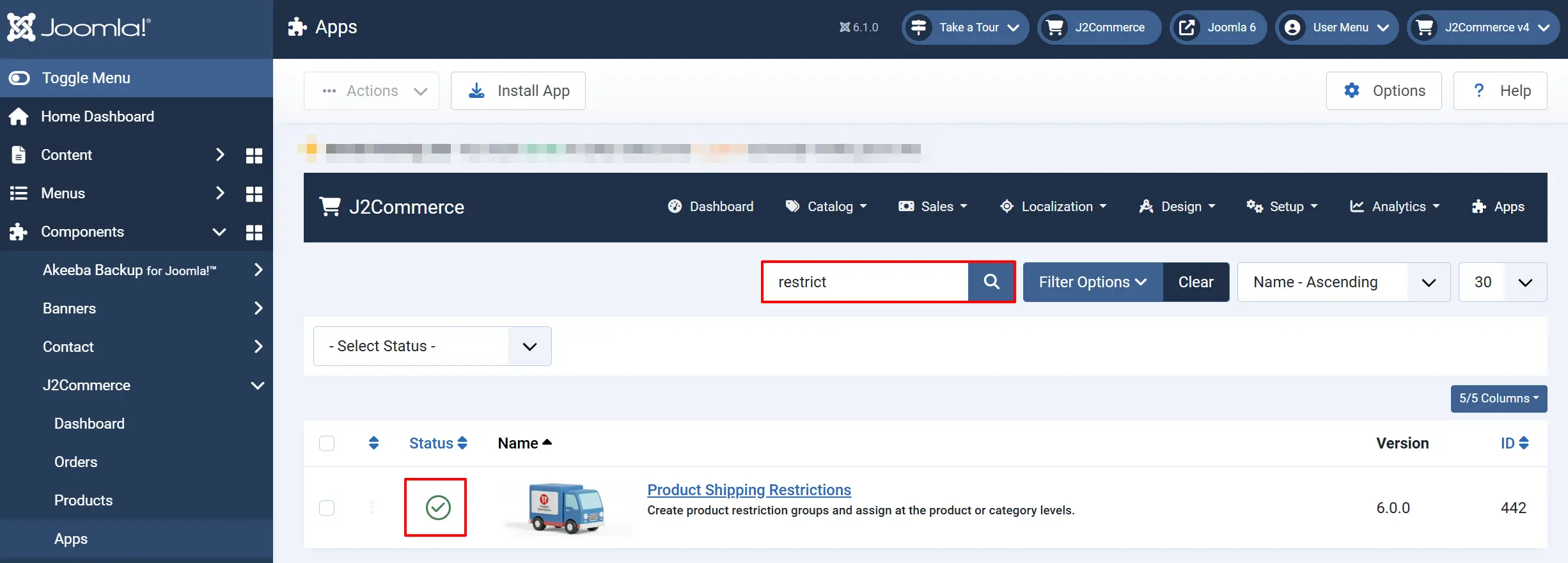Expand the Contact submenu arrow
Image resolution: width=1568 pixels, height=563 pixels.
tap(258, 347)
